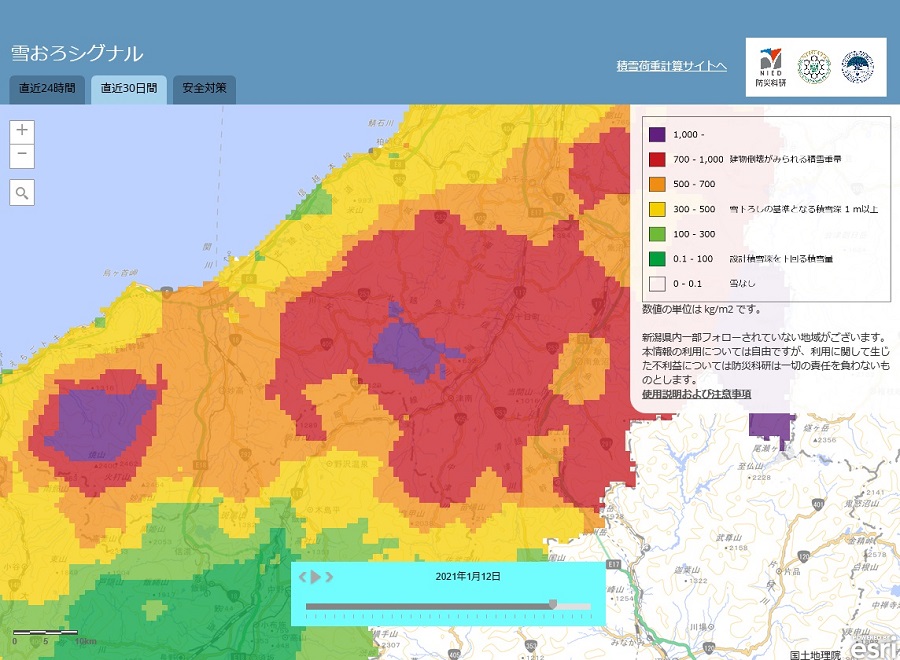Image resolution: width=900 pixels, height=660 pixels.
Task: Click the NIED 防災科研 logo
Action: [769, 68]
